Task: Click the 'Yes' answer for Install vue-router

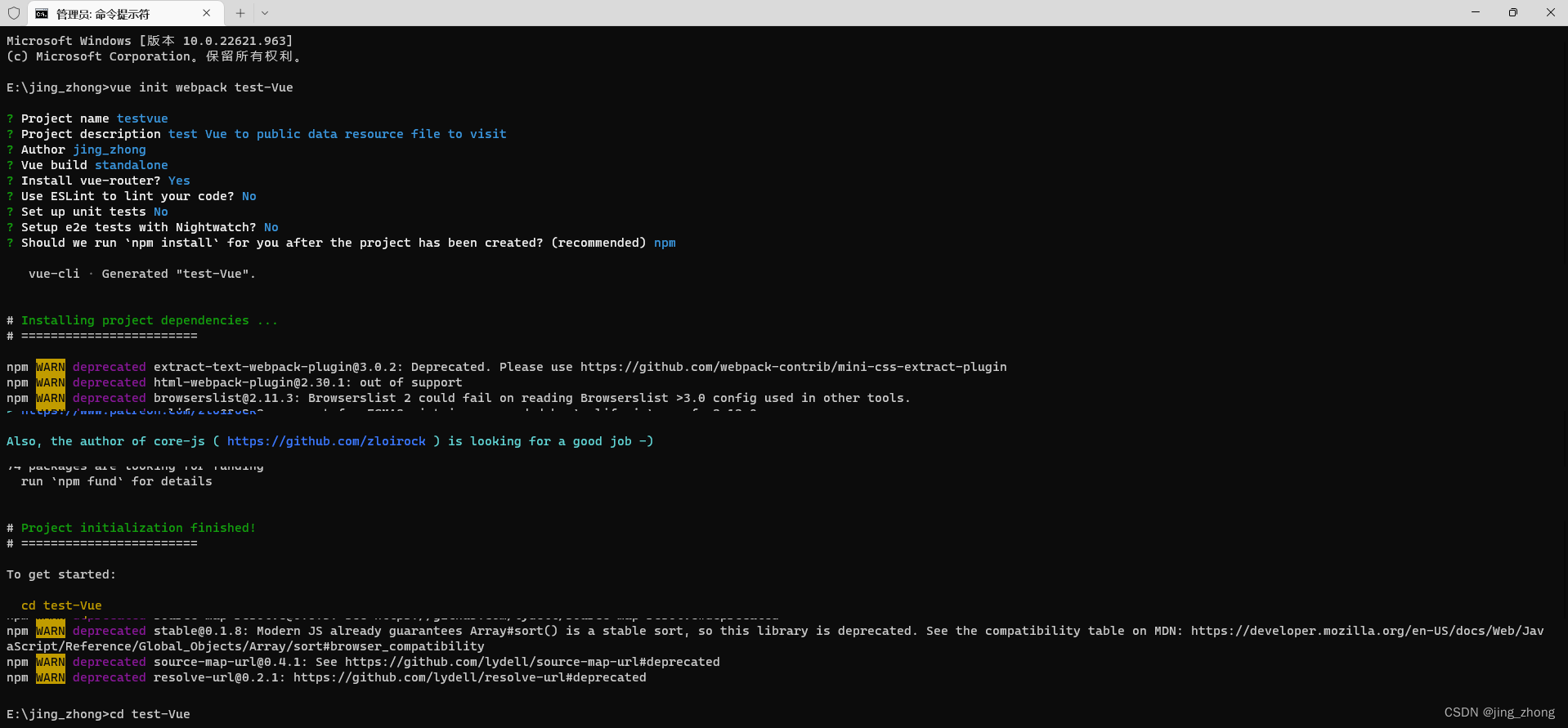Action: (x=179, y=181)
